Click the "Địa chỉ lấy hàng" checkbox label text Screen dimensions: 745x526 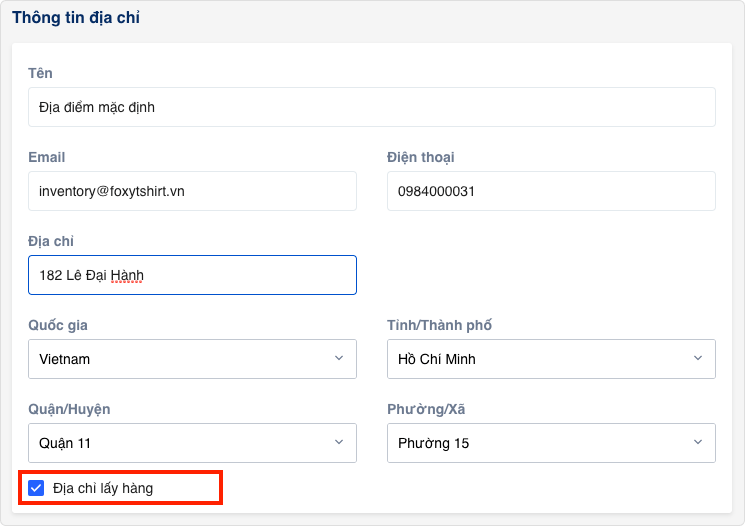click(x=103, y=488)
